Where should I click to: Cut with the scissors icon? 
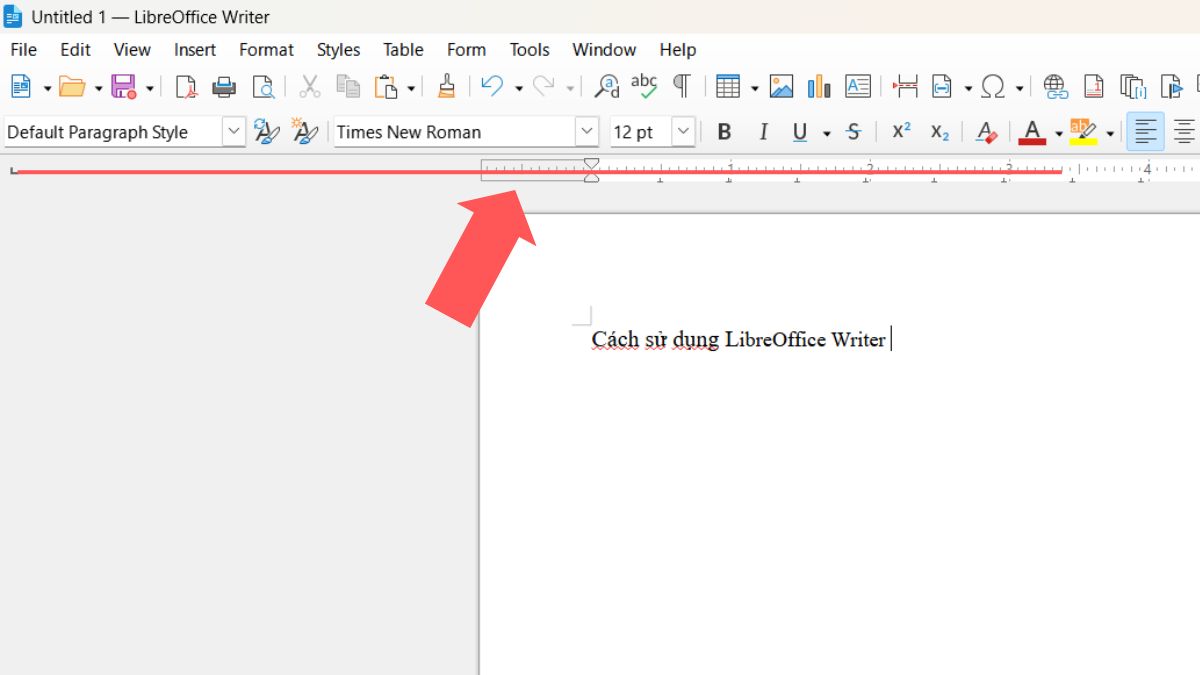310,87
